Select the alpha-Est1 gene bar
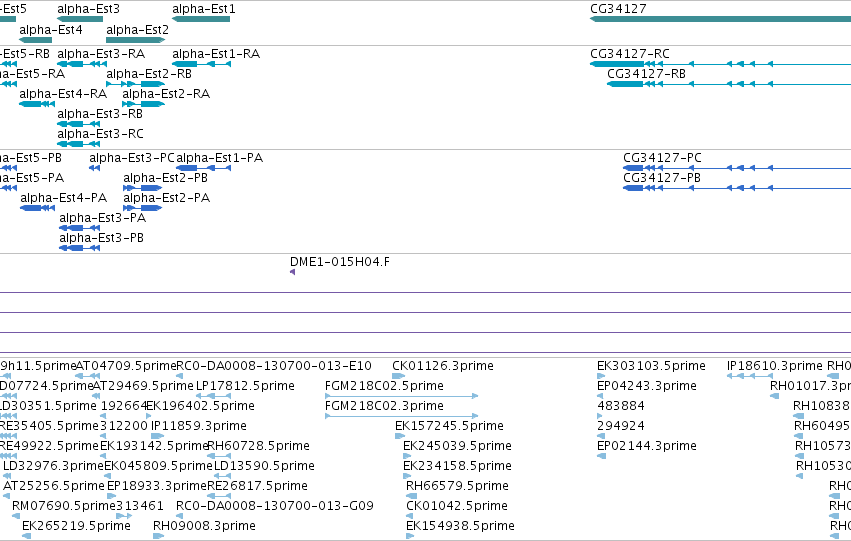851x541 pixels. pyautogui.click(x=201, y=19)
